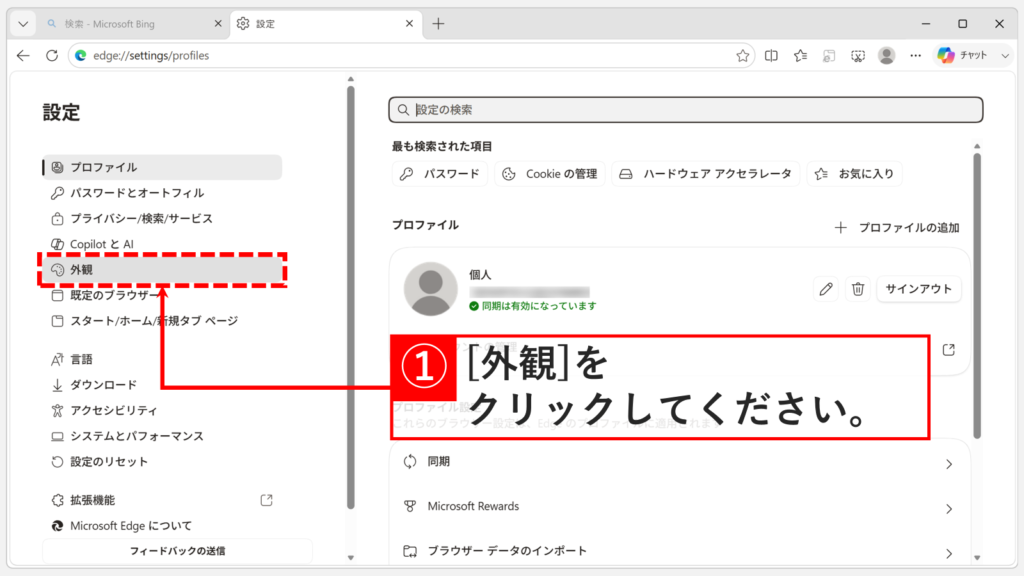Open 設定のリセット in the sidebar
The image size is (1024, 576).
163,462
